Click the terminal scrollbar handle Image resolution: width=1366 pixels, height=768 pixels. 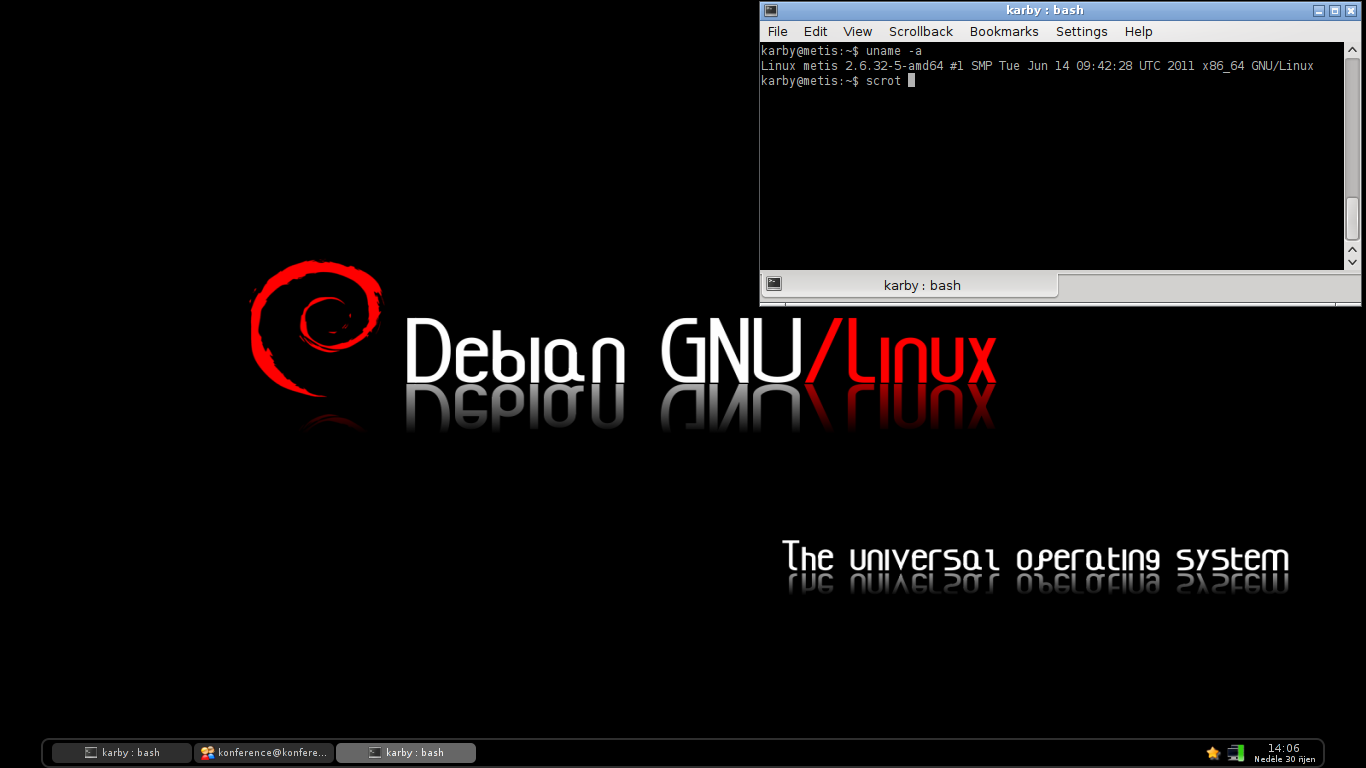(1352, 218)
